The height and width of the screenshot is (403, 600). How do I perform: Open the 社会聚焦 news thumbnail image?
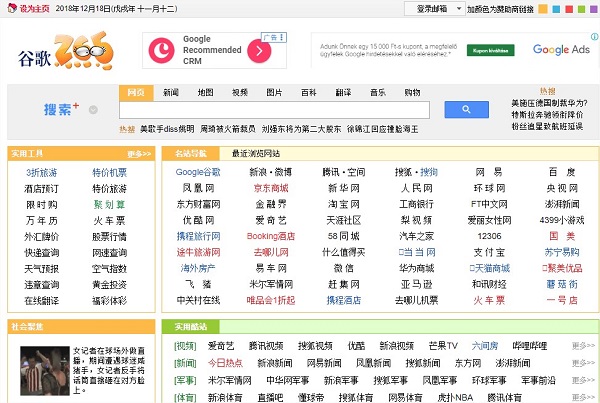(45, 370)
